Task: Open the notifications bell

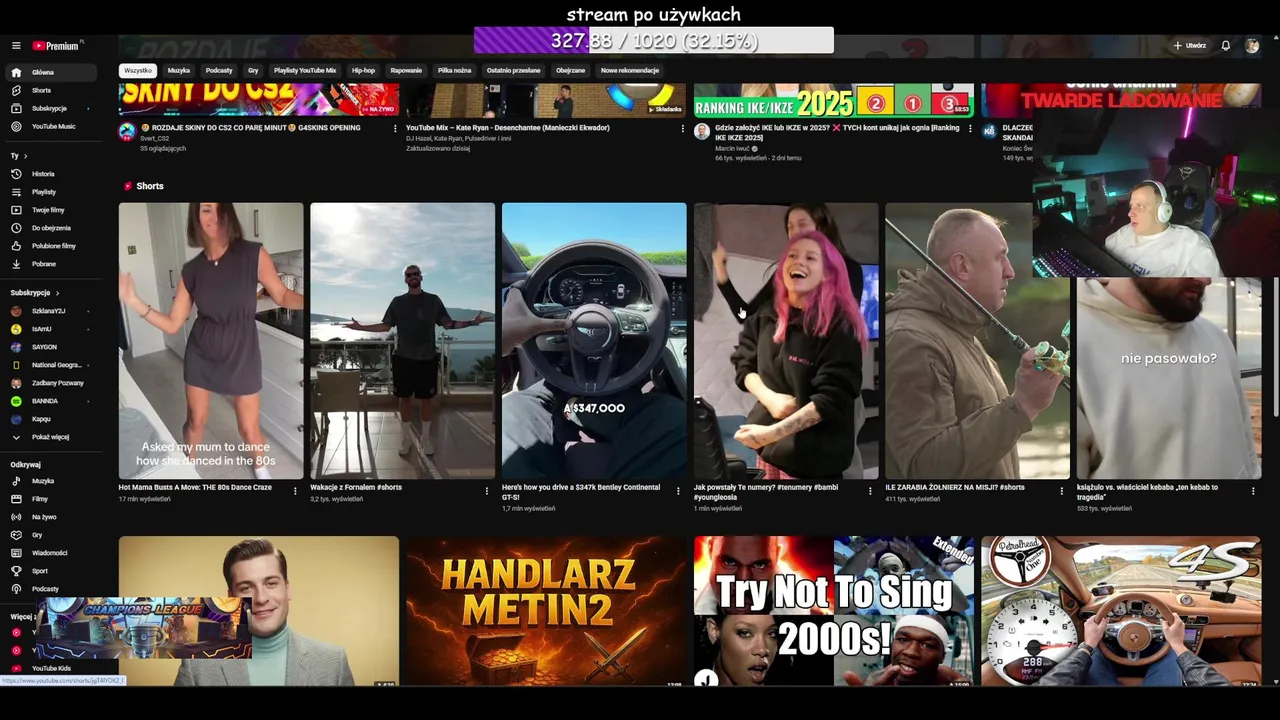Action: (x=1225, y=46)
